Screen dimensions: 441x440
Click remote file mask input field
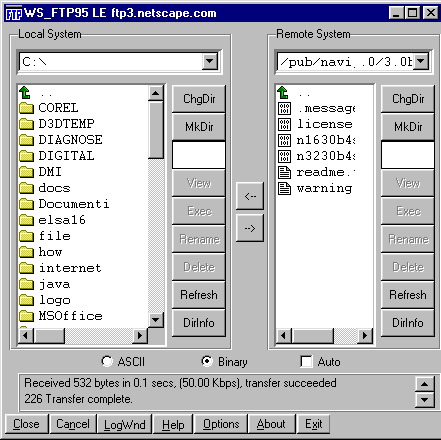pyautogui.click(x=408, y=155)
